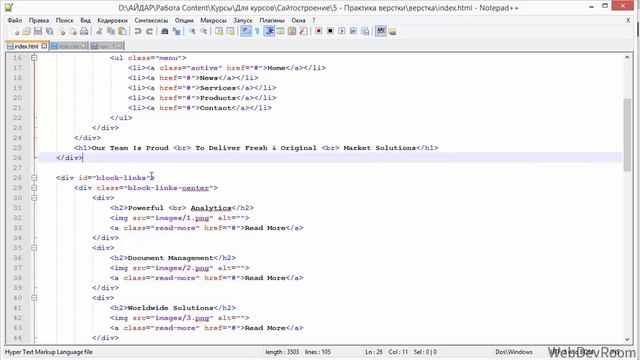
Task: Open the Плагины menu
Action: point(272,20)
